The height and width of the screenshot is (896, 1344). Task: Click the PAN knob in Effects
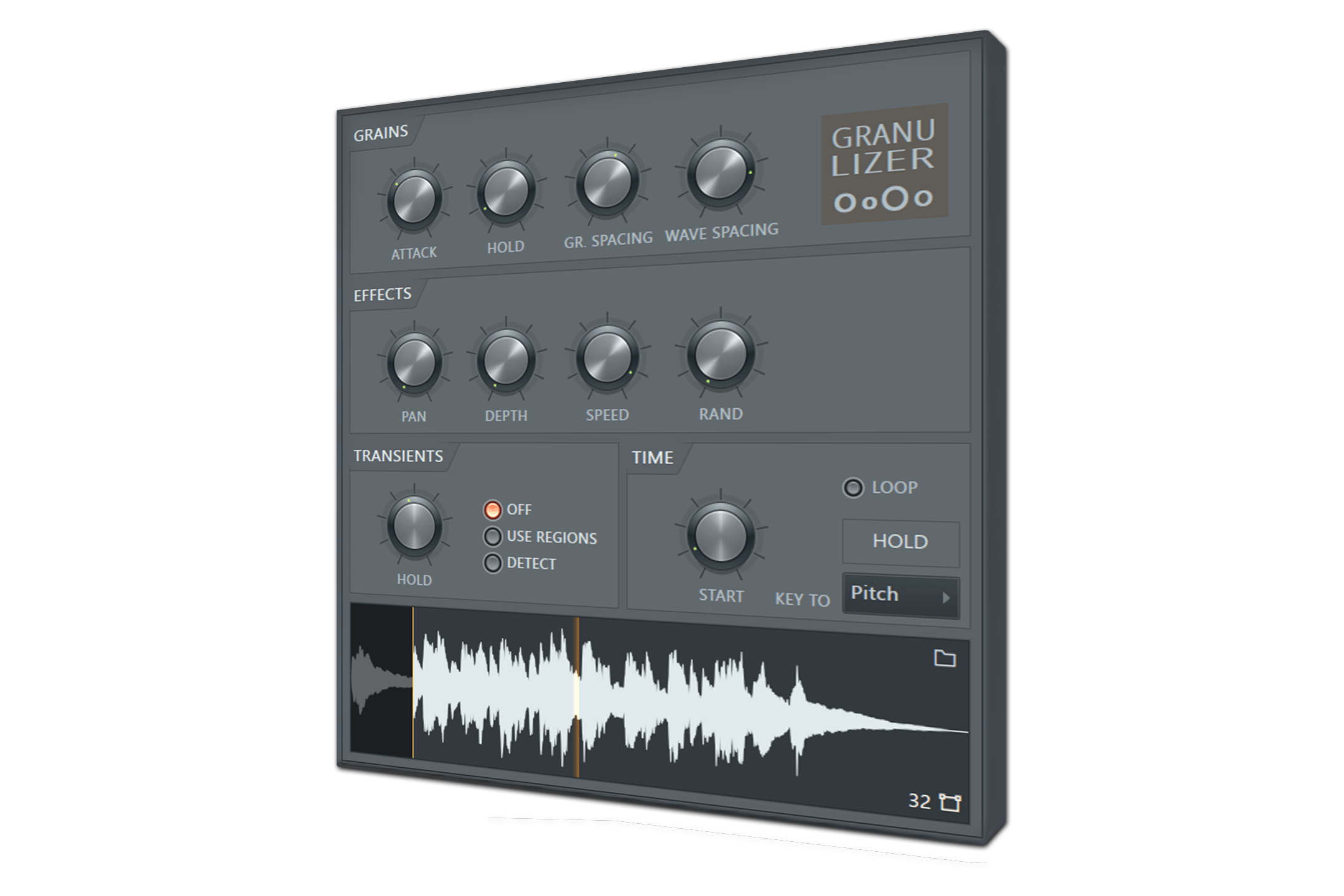(414, 363)
